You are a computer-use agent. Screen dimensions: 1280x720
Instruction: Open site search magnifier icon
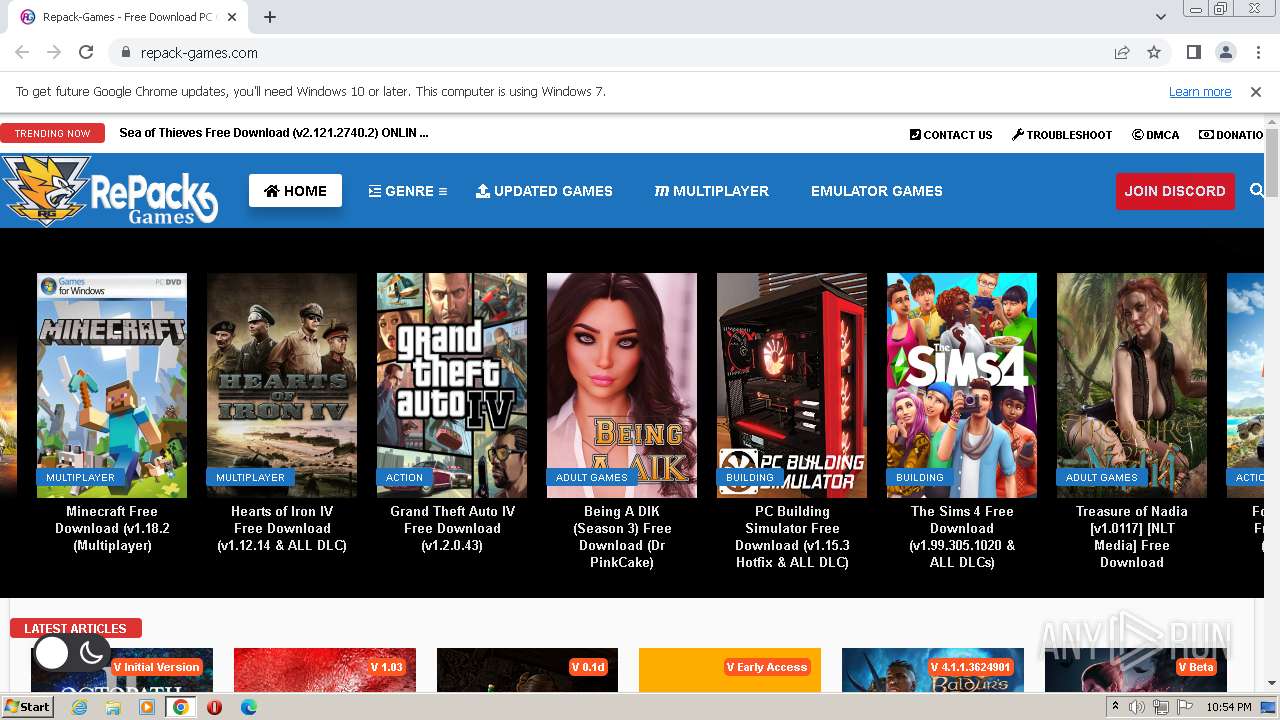pyautogui.click(x=1257, y=190)
